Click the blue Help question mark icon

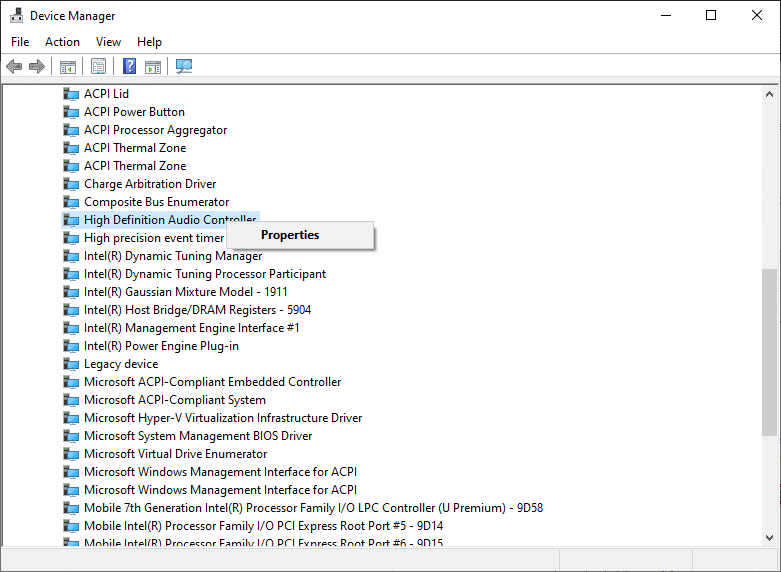(129, 67)
